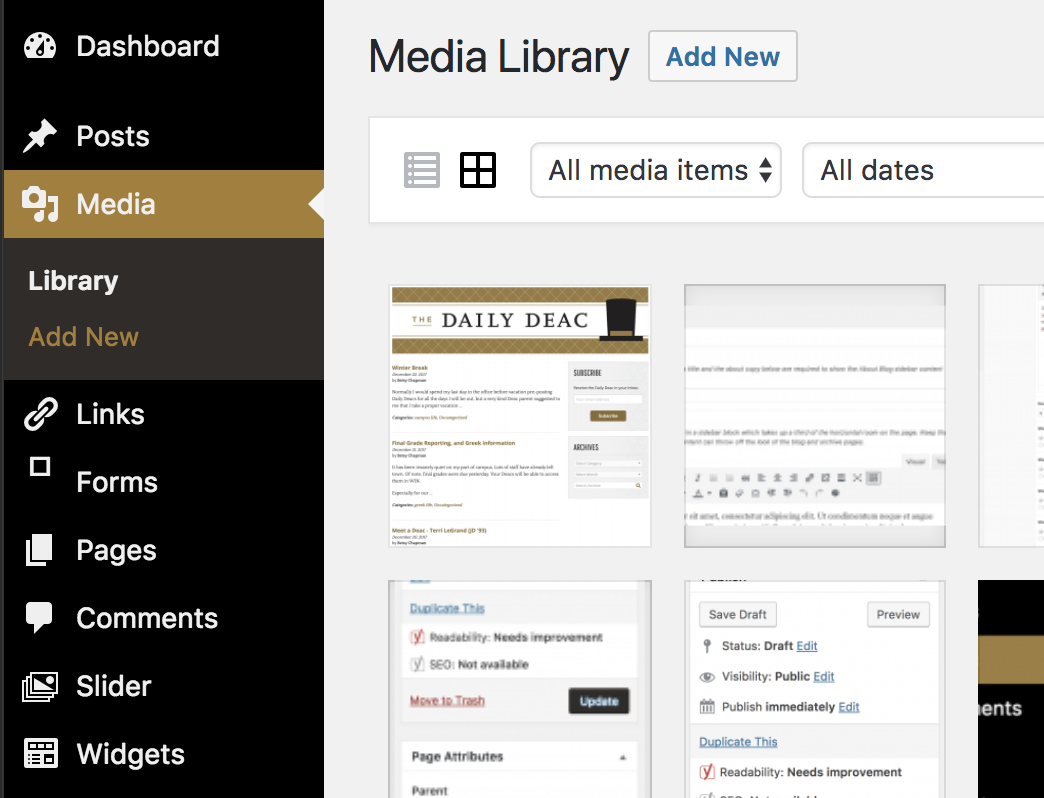Screen dimensions: 1044x798
Task: Open the All dates filter dropdown
Action: (923, 170)
